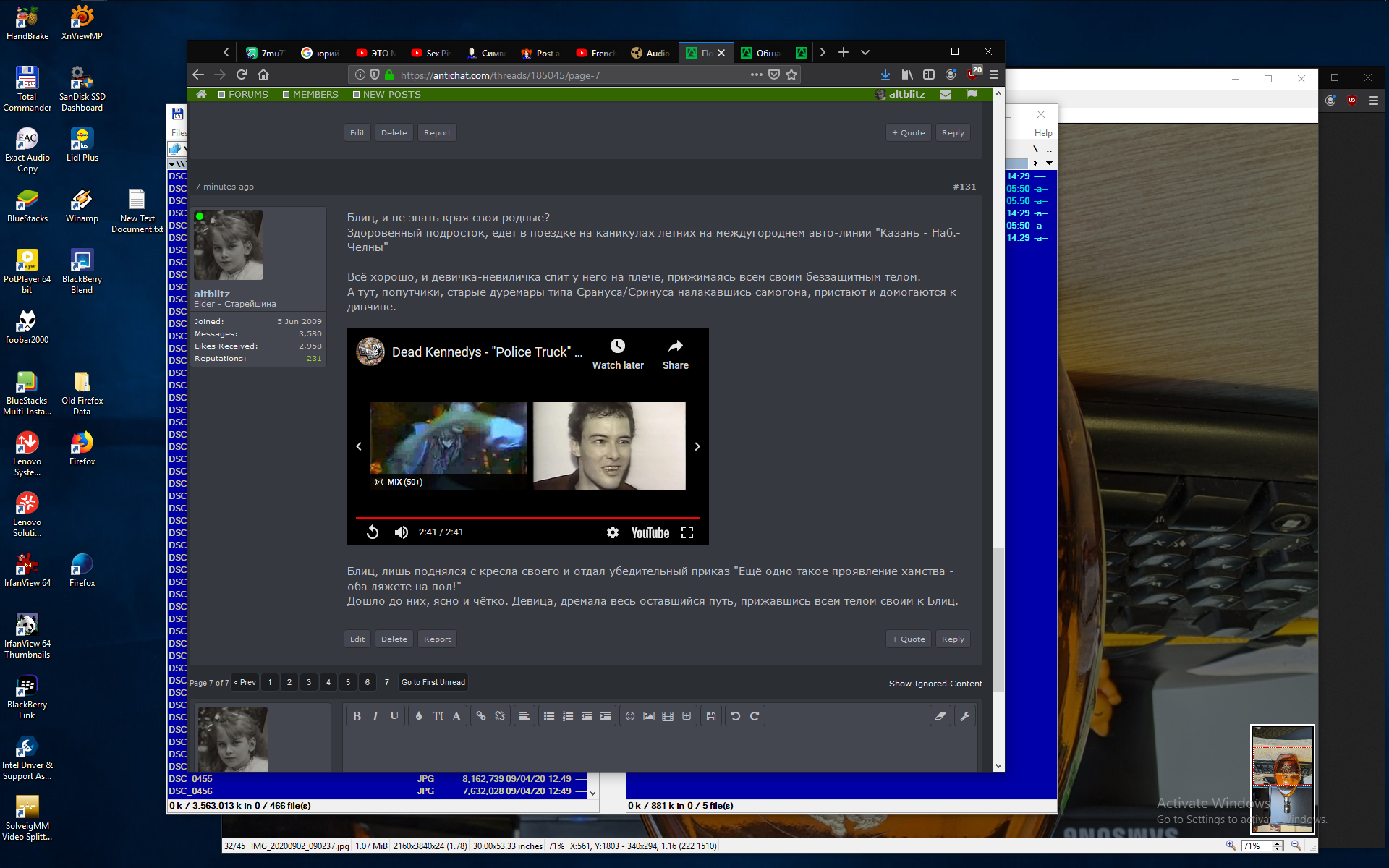Redo the edit in the editor
The image size is (1389, 868).
click(x=755, y=716)
